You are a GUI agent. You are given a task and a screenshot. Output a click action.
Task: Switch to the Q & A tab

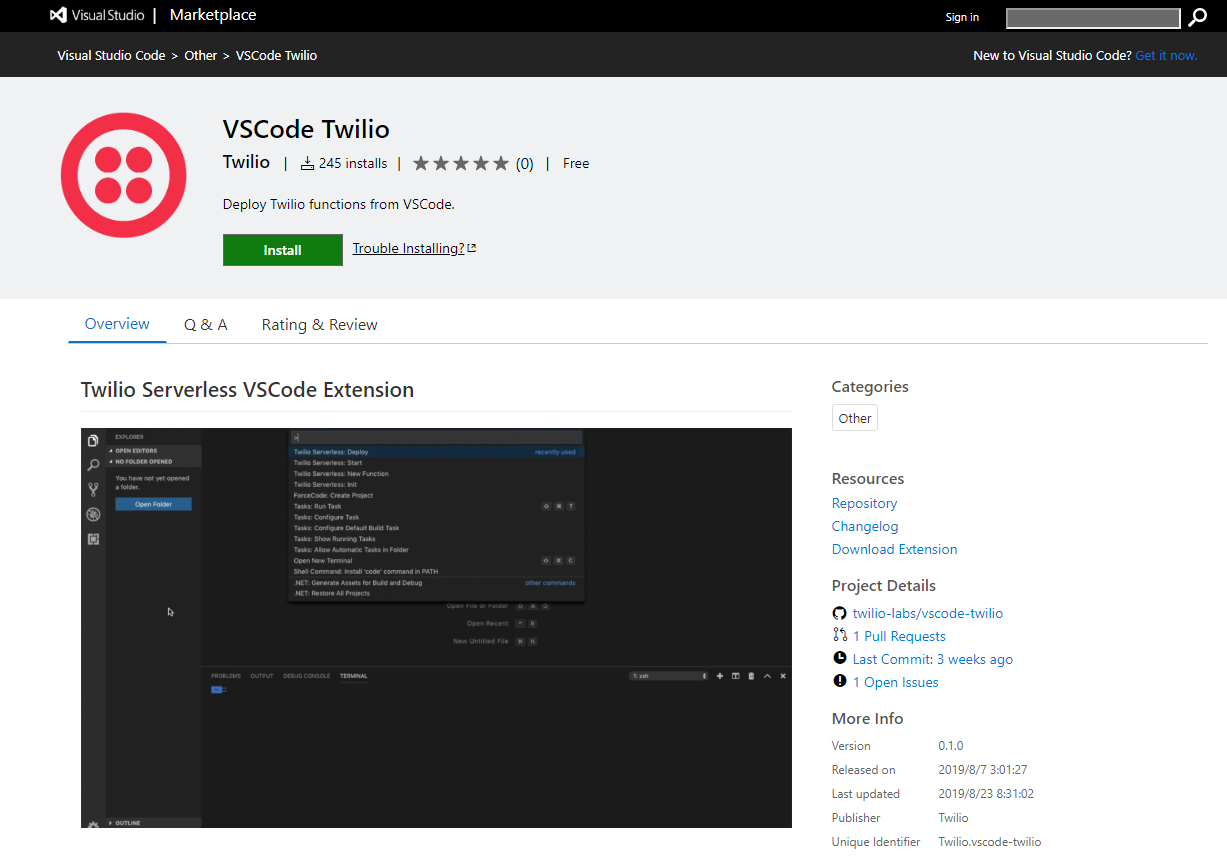205,324
